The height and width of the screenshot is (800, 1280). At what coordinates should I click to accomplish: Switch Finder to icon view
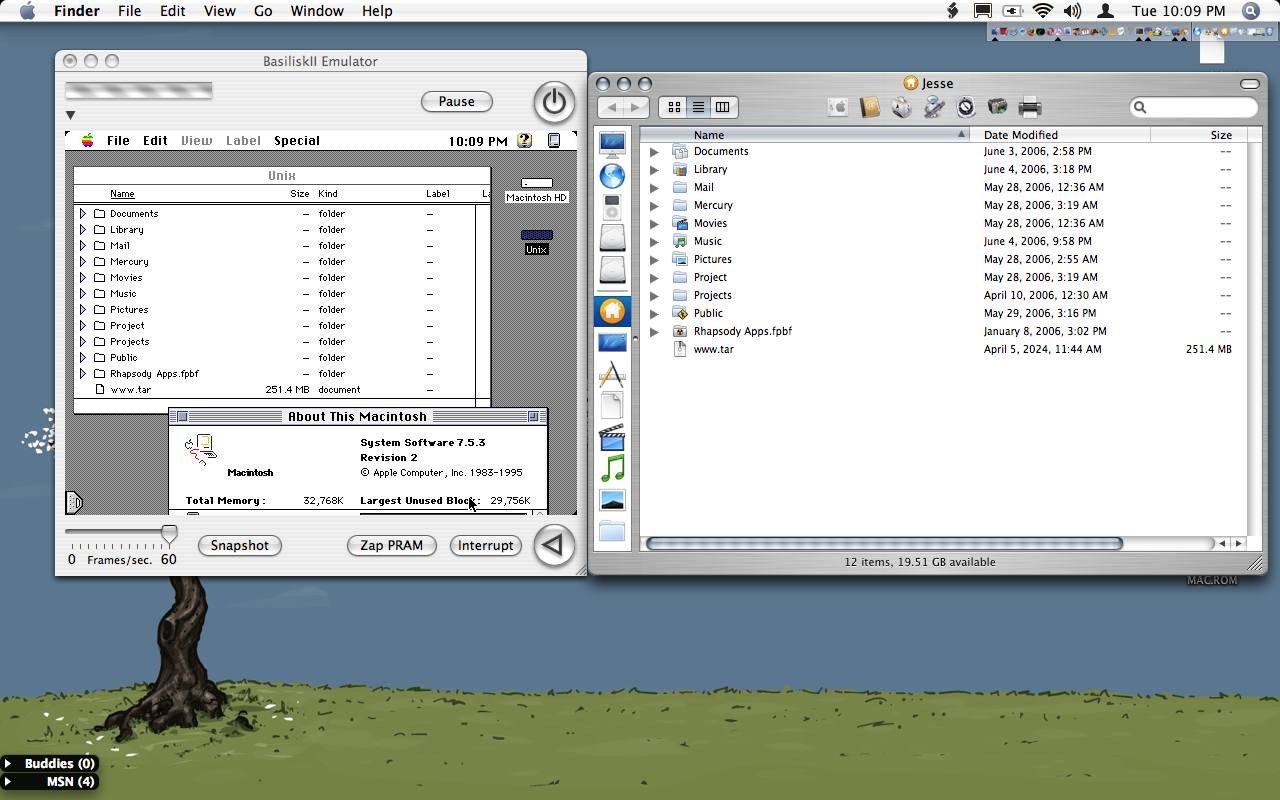[674, 107]
